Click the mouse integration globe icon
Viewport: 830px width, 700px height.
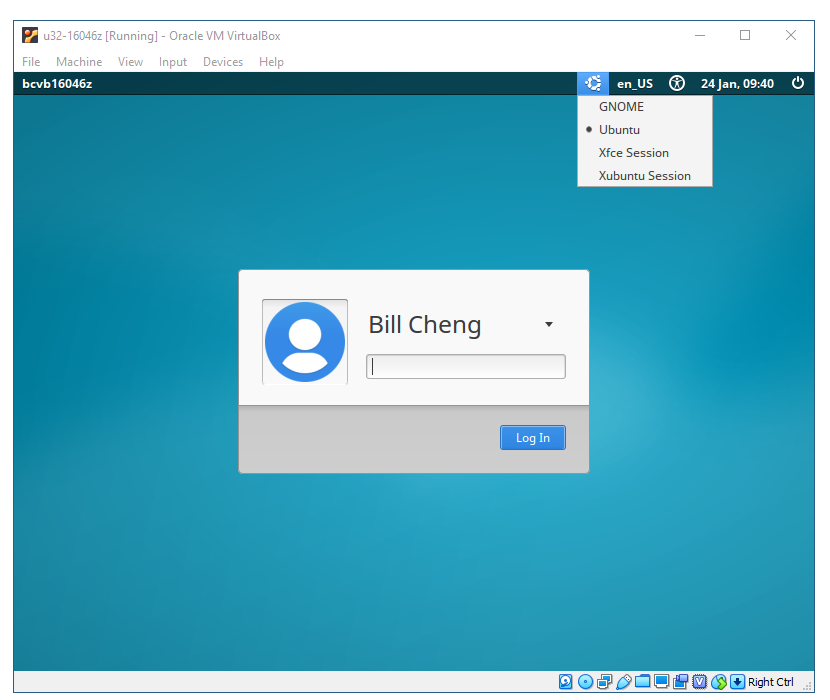point(719,682)
